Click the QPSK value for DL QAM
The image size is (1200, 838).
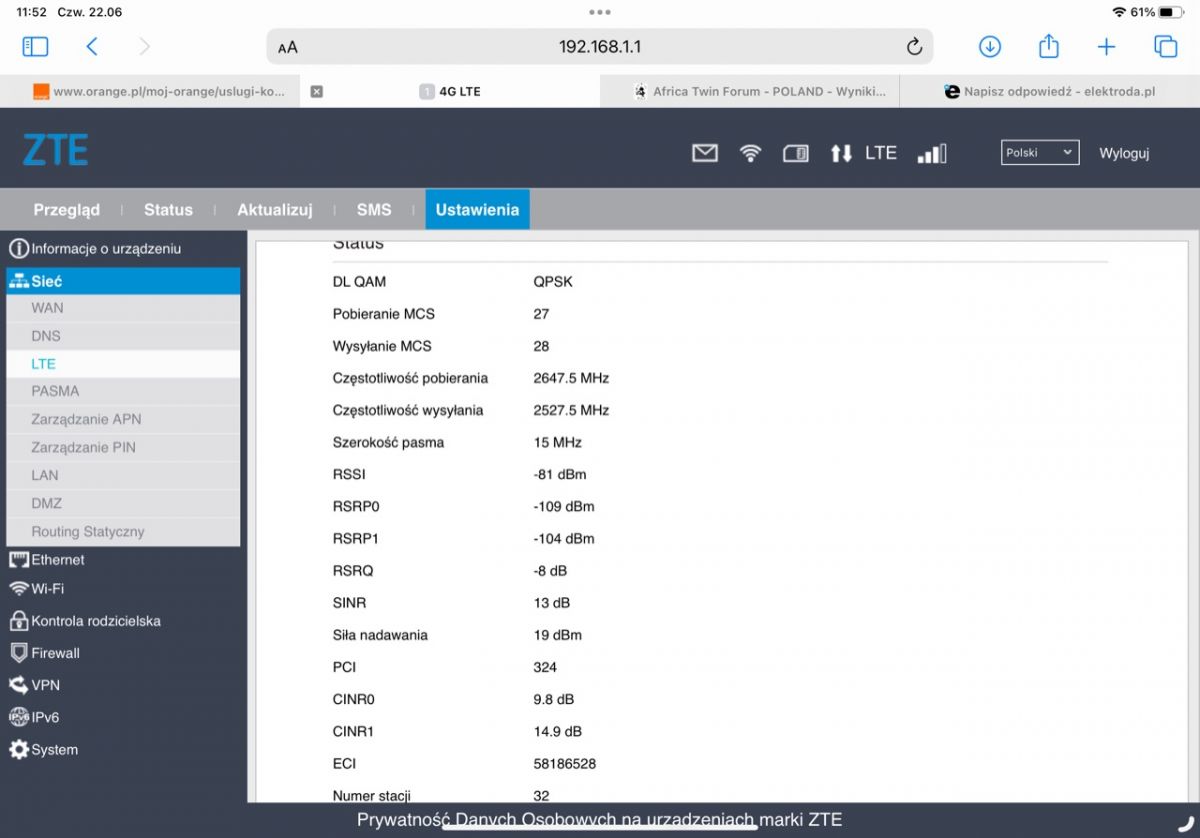click(x=553, y=282)
